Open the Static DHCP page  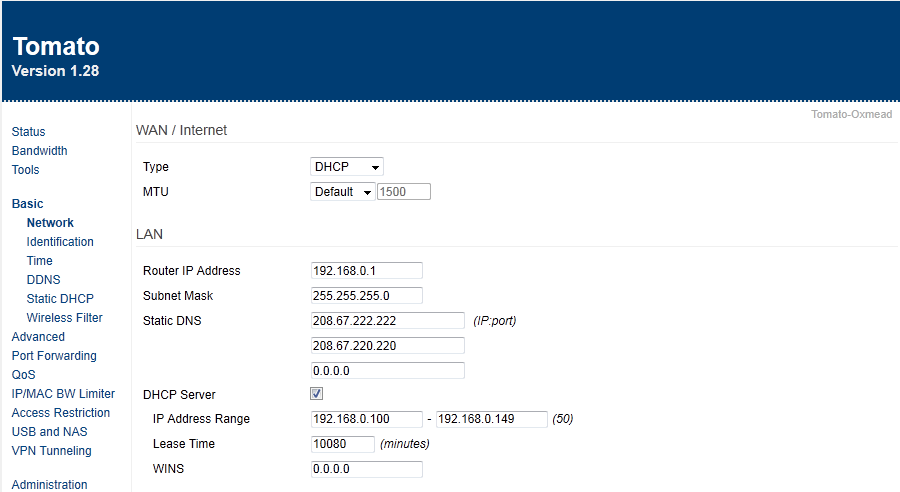pos(60,298)
